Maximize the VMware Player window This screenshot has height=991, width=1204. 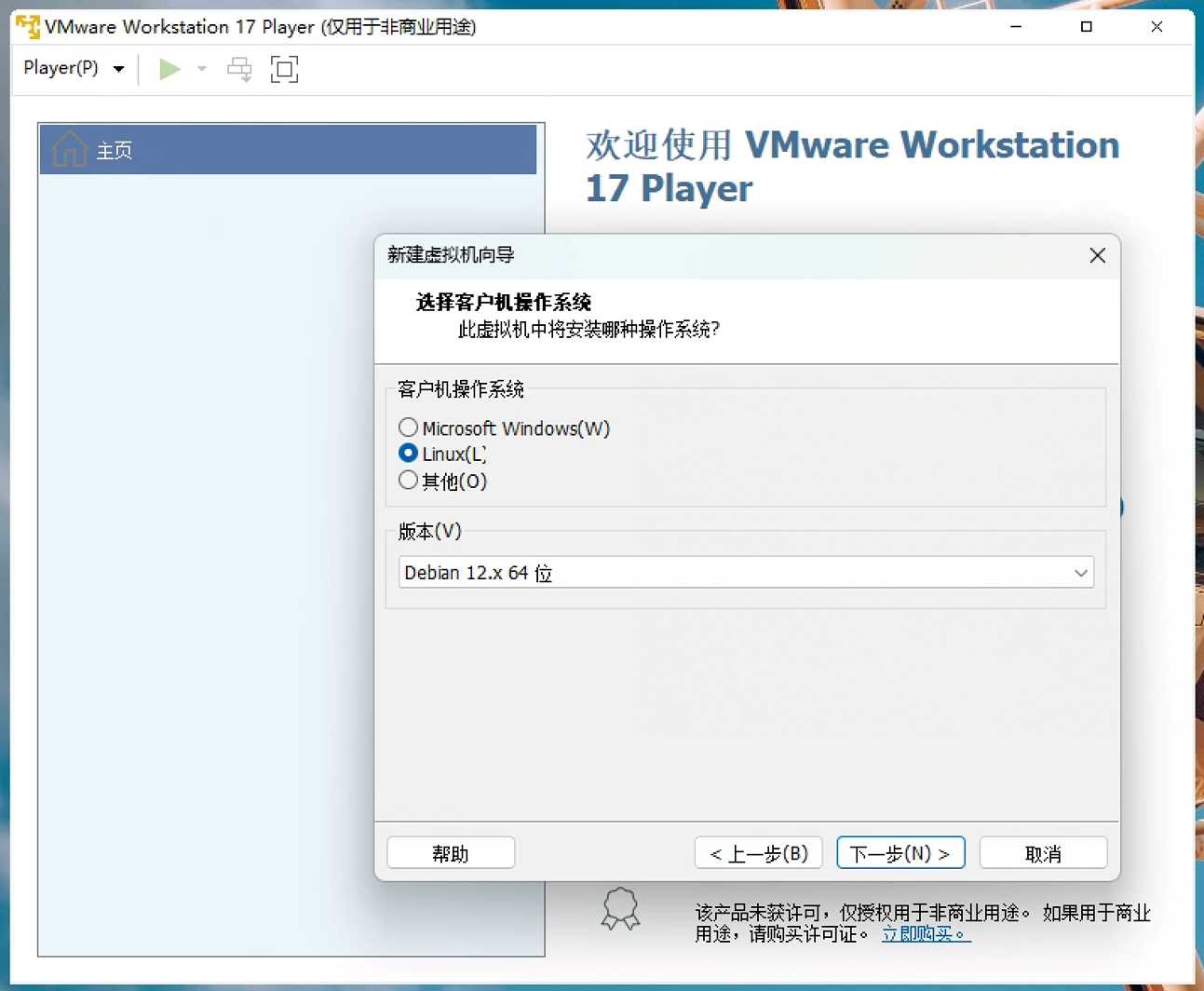[x=1086, y=26]
